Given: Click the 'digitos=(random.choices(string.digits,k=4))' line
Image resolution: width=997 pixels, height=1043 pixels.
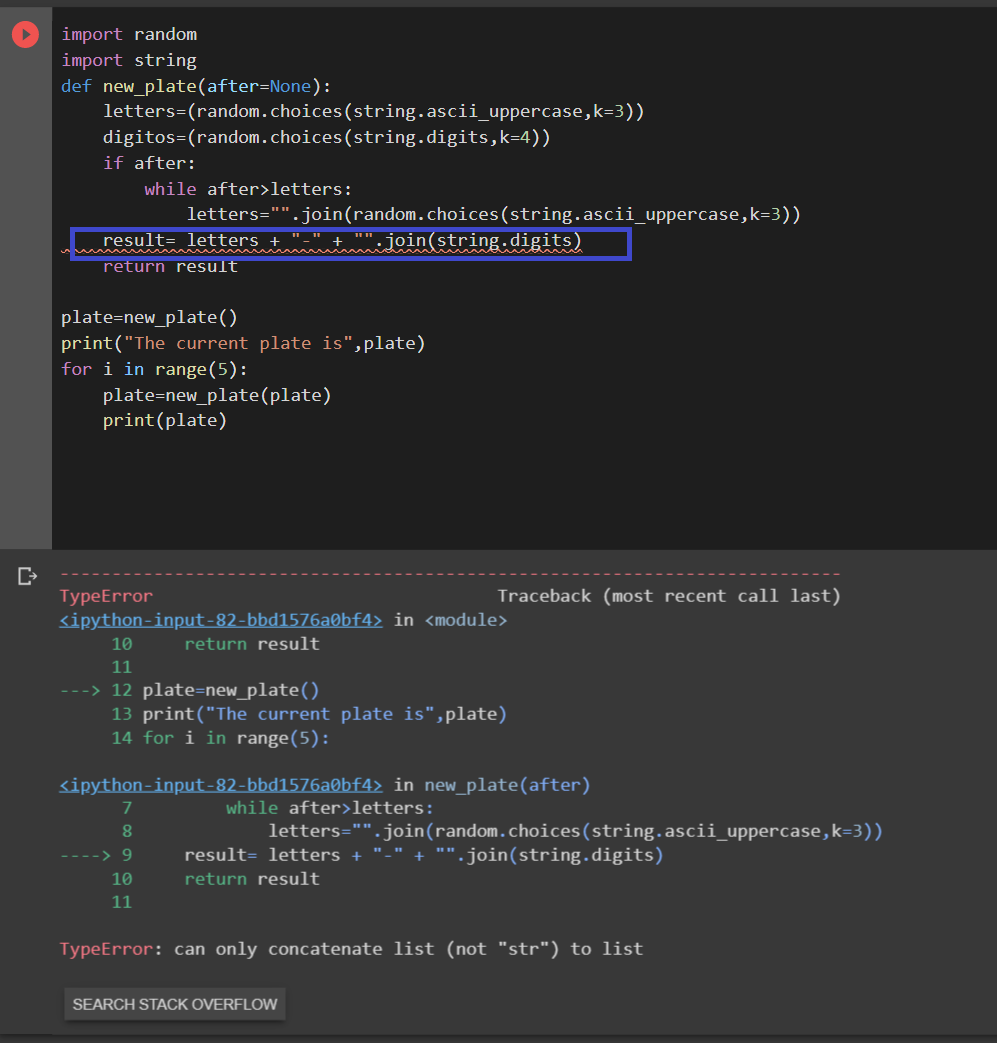Looking at the screenshot, I should point(327,138).
